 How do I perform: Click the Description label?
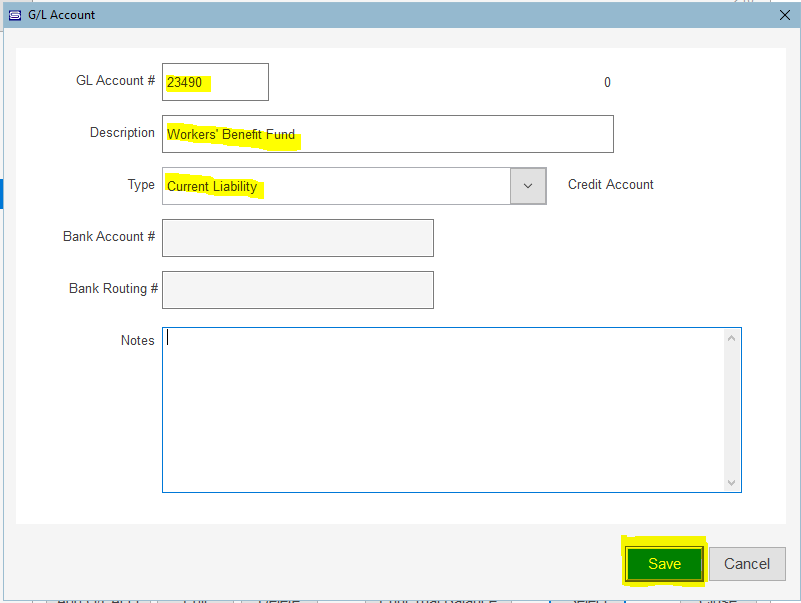pos(122,133)
